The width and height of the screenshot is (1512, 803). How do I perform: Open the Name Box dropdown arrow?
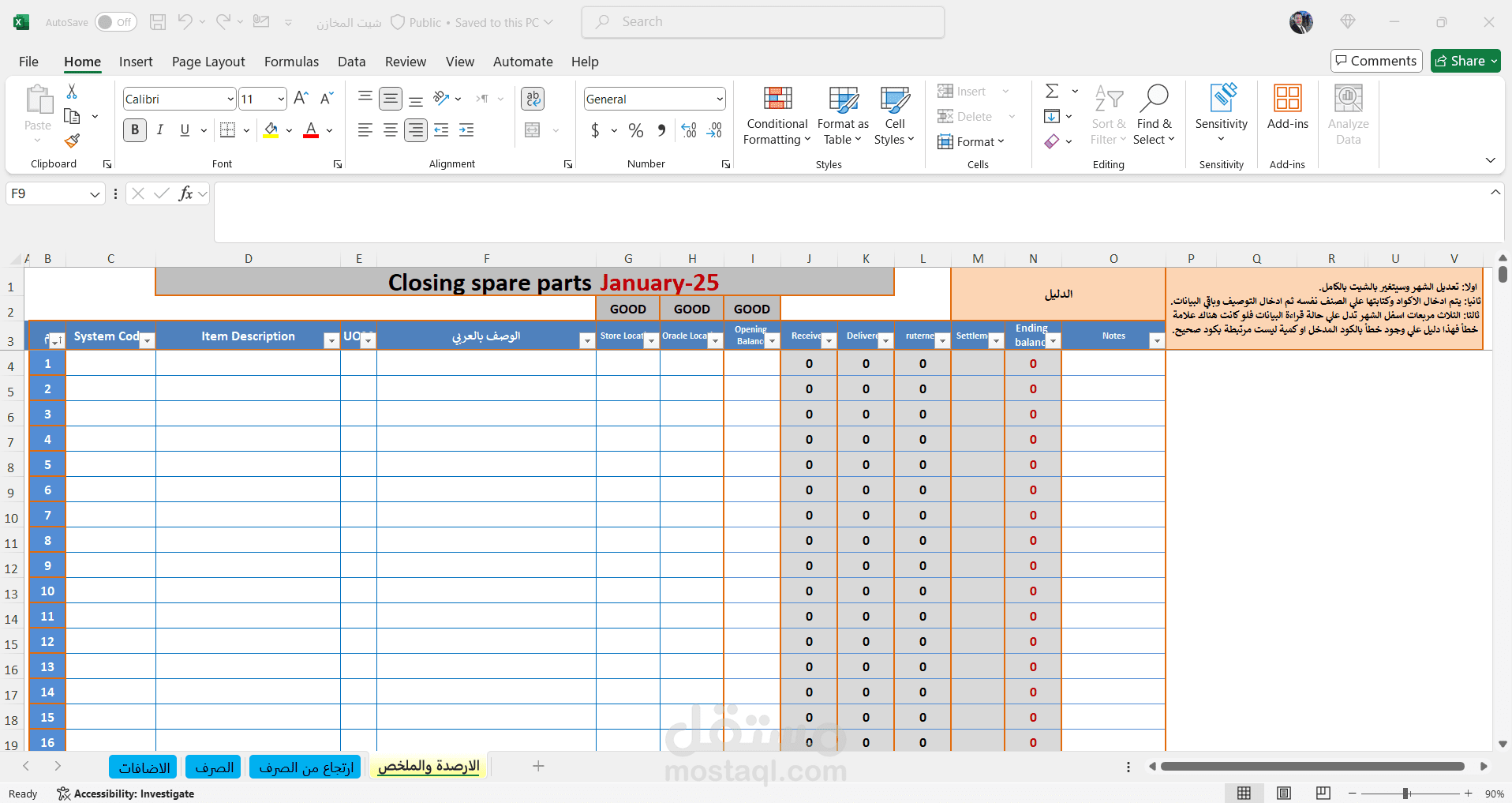[95, 194]
